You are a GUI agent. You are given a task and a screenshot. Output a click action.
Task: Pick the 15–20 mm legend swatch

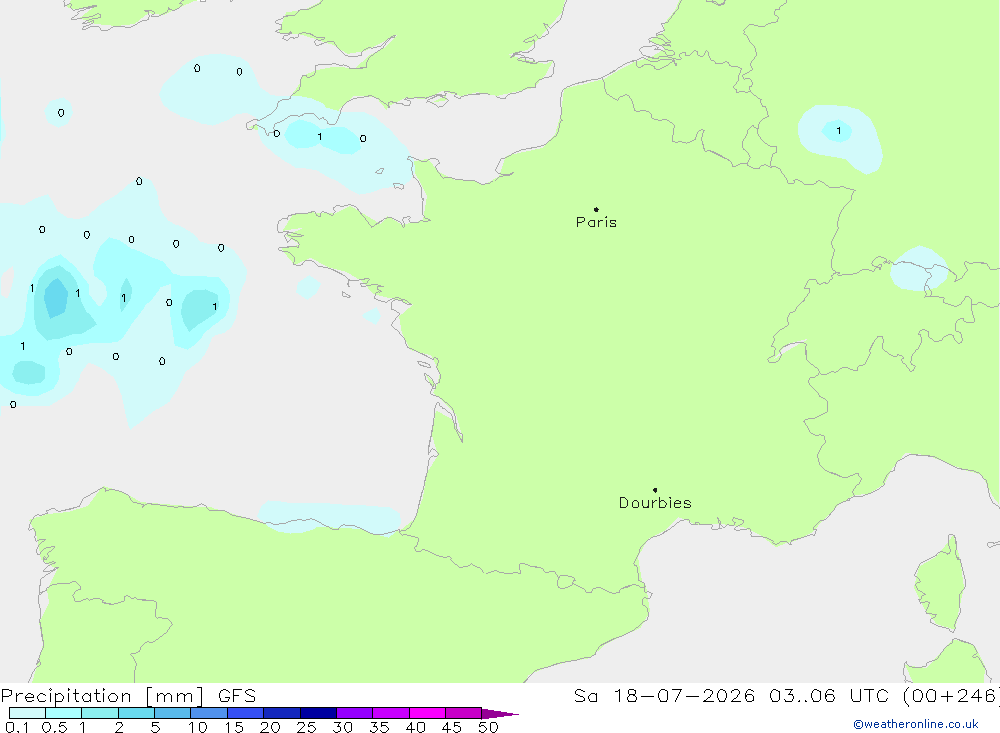coord(246,713)
